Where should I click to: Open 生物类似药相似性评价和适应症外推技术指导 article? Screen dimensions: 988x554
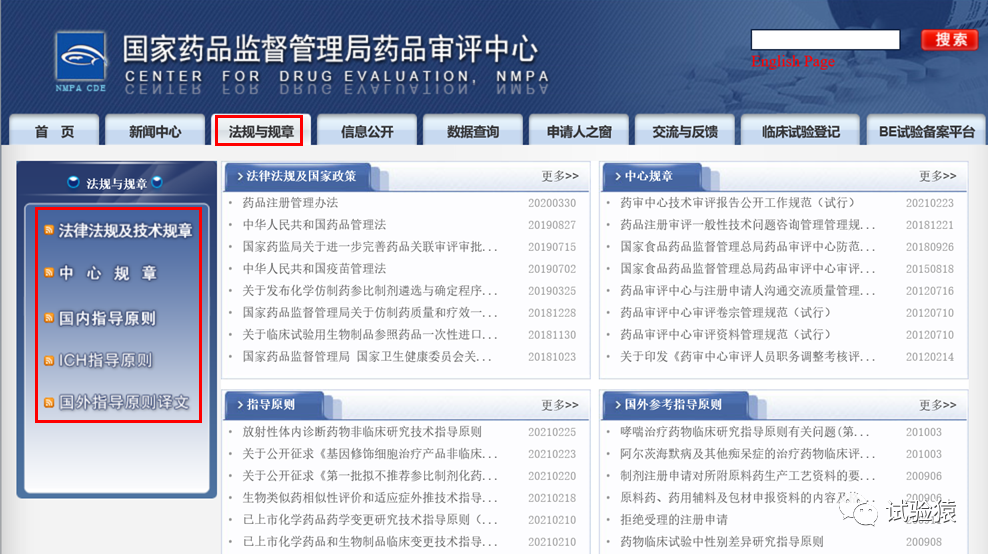coord(370,498)
